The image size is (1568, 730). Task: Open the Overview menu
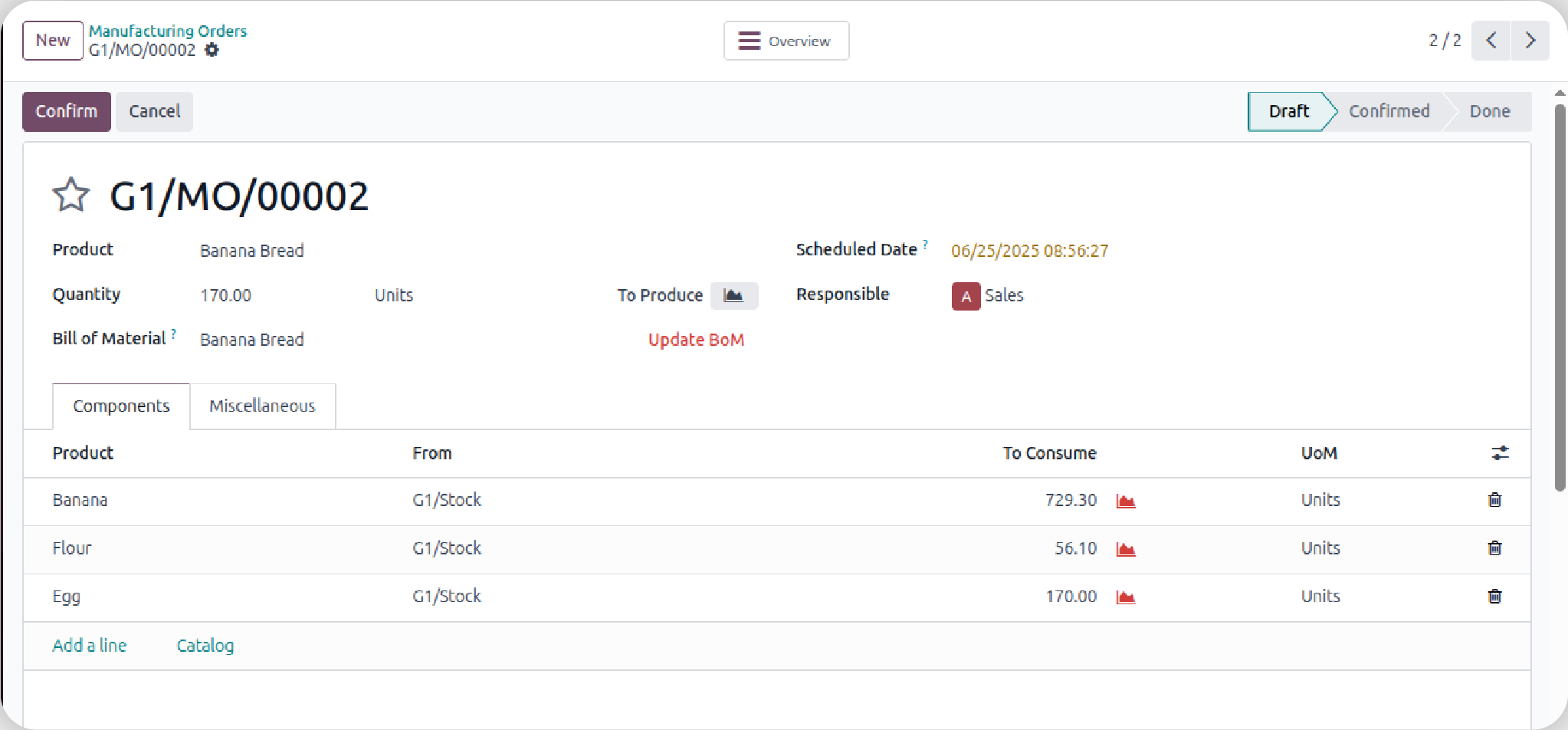click(x=786, y=41)
